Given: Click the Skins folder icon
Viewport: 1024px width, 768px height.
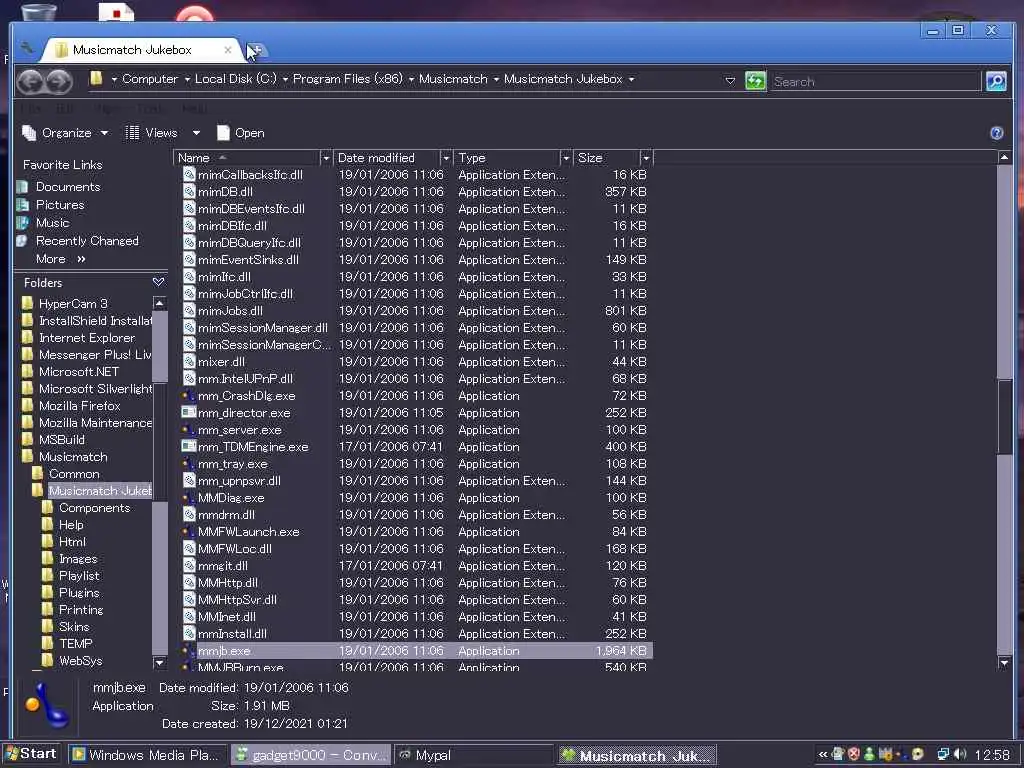Looking at the screenshot, I should (x=48, y=626).
